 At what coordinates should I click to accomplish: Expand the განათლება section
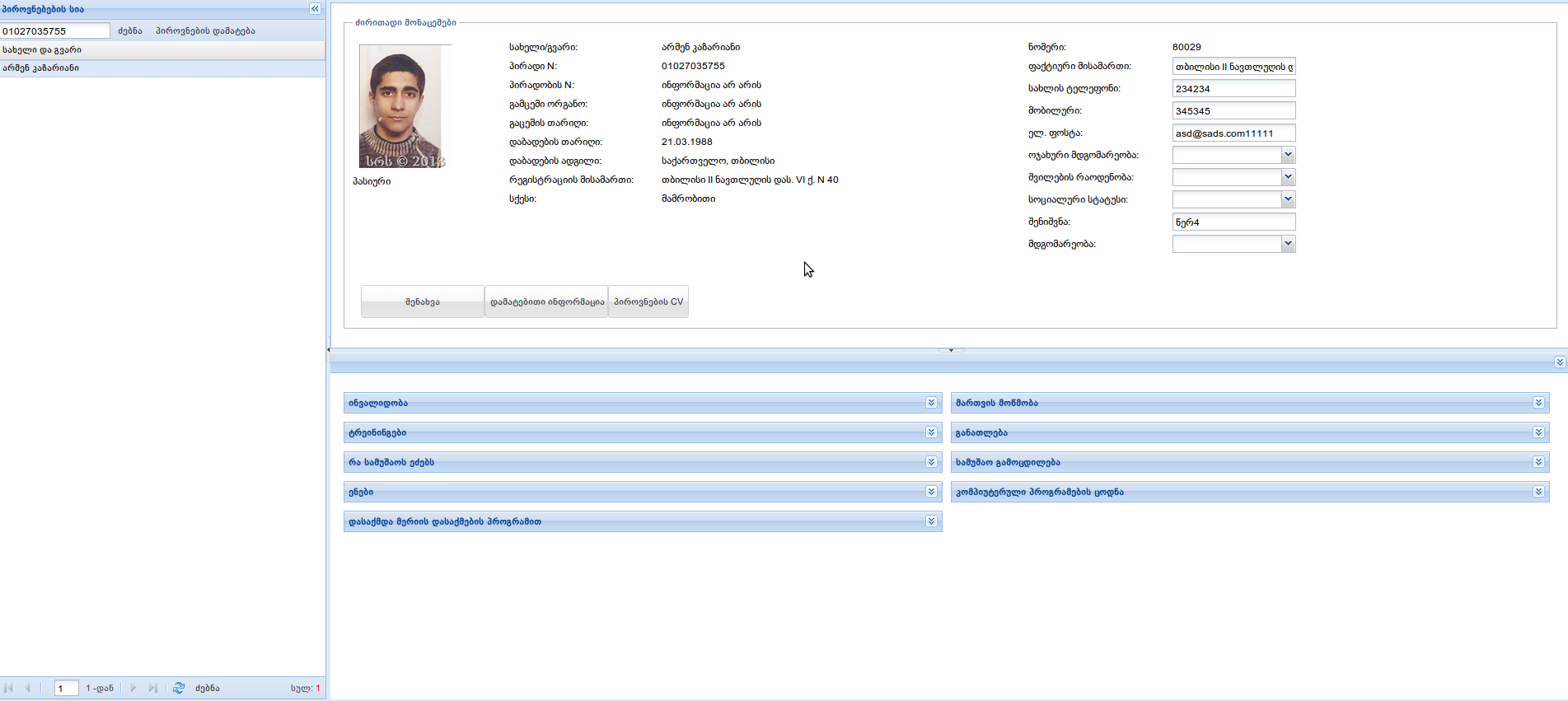pos(1538,432)
